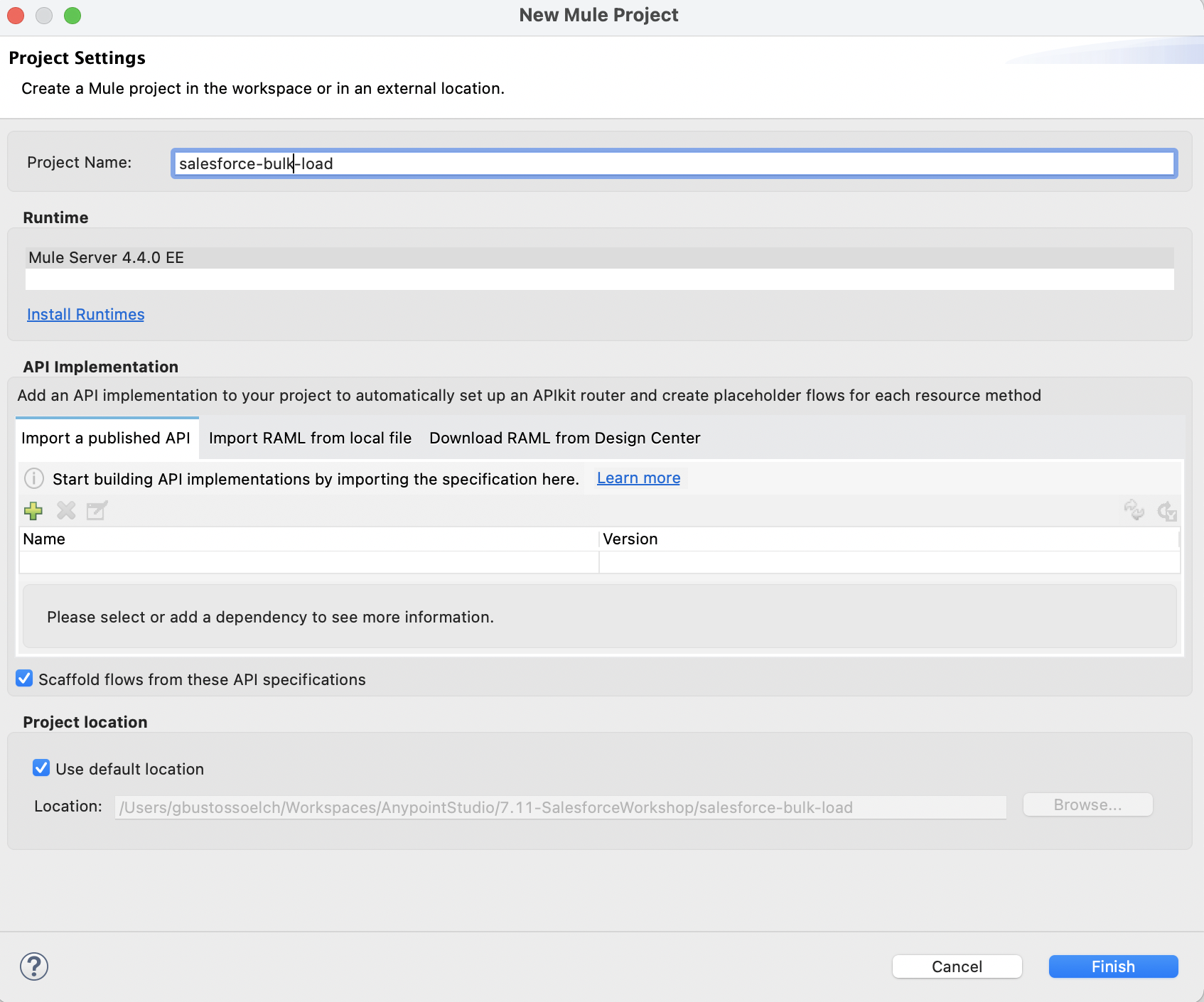Disable Use default location
Viewport: 1204px width, 1002px height.
(x=41, y=767)
